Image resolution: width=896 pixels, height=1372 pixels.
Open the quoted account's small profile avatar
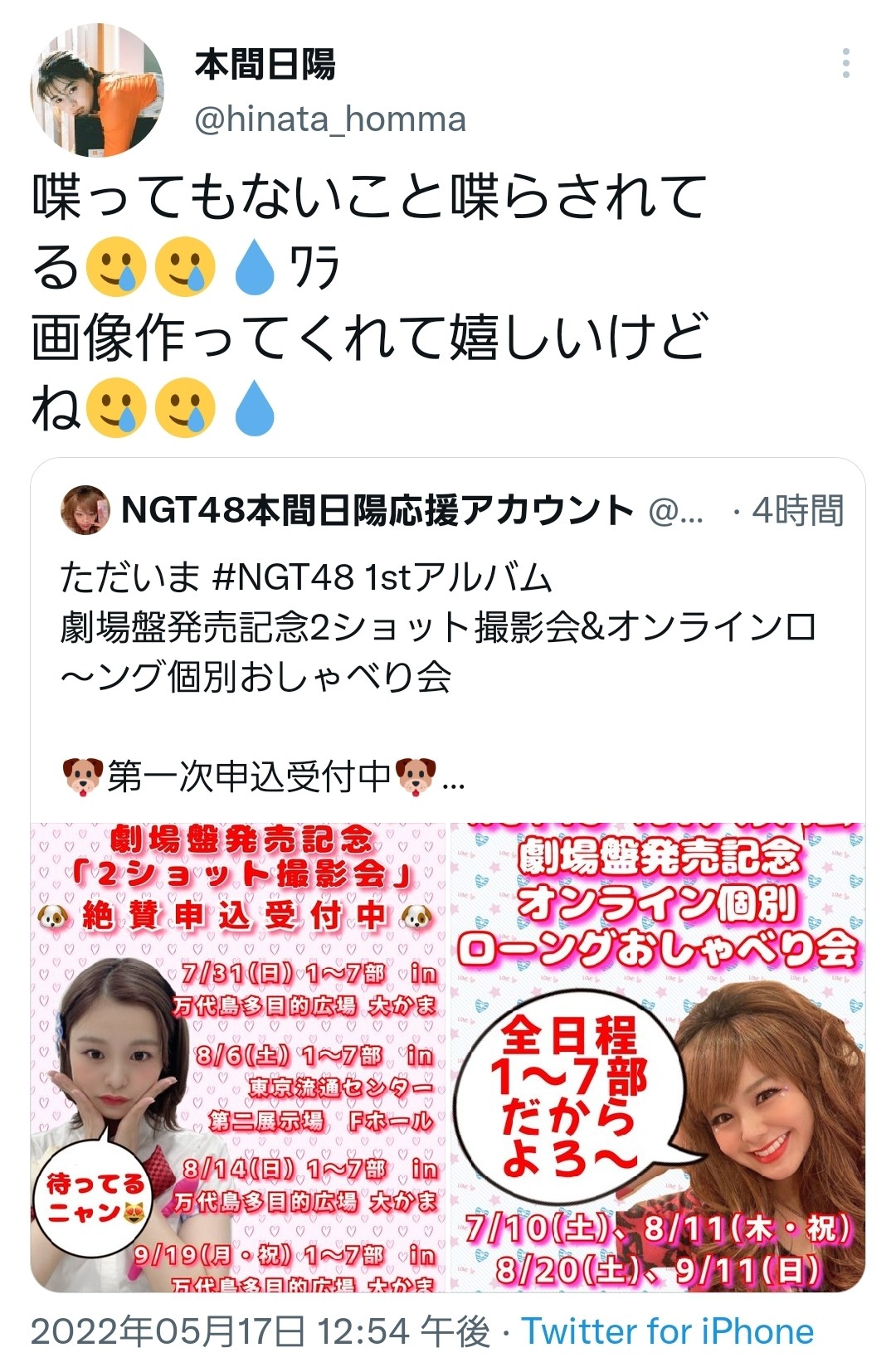coord(85,510)
